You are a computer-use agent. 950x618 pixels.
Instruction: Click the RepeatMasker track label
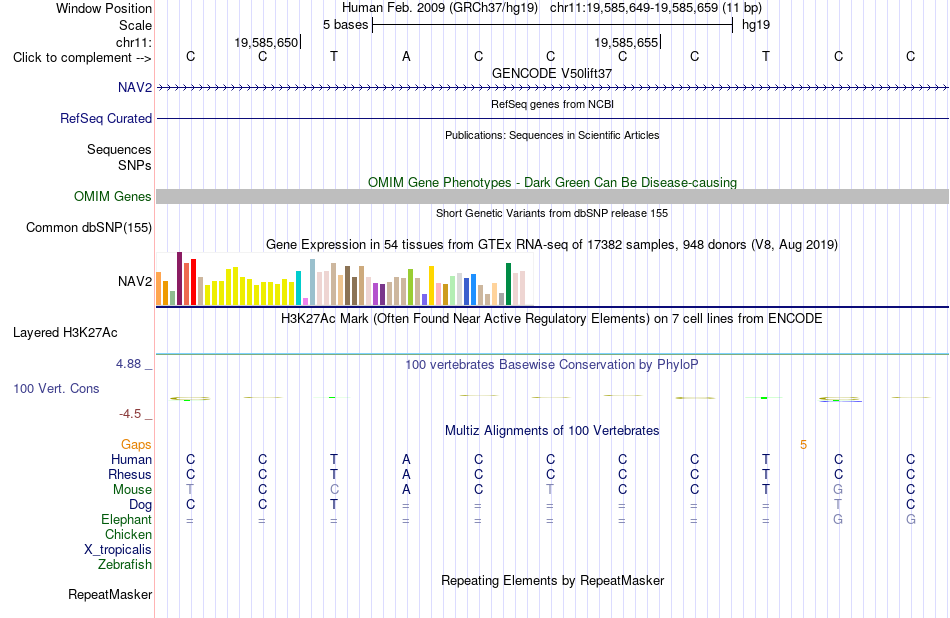click(110, 594)
